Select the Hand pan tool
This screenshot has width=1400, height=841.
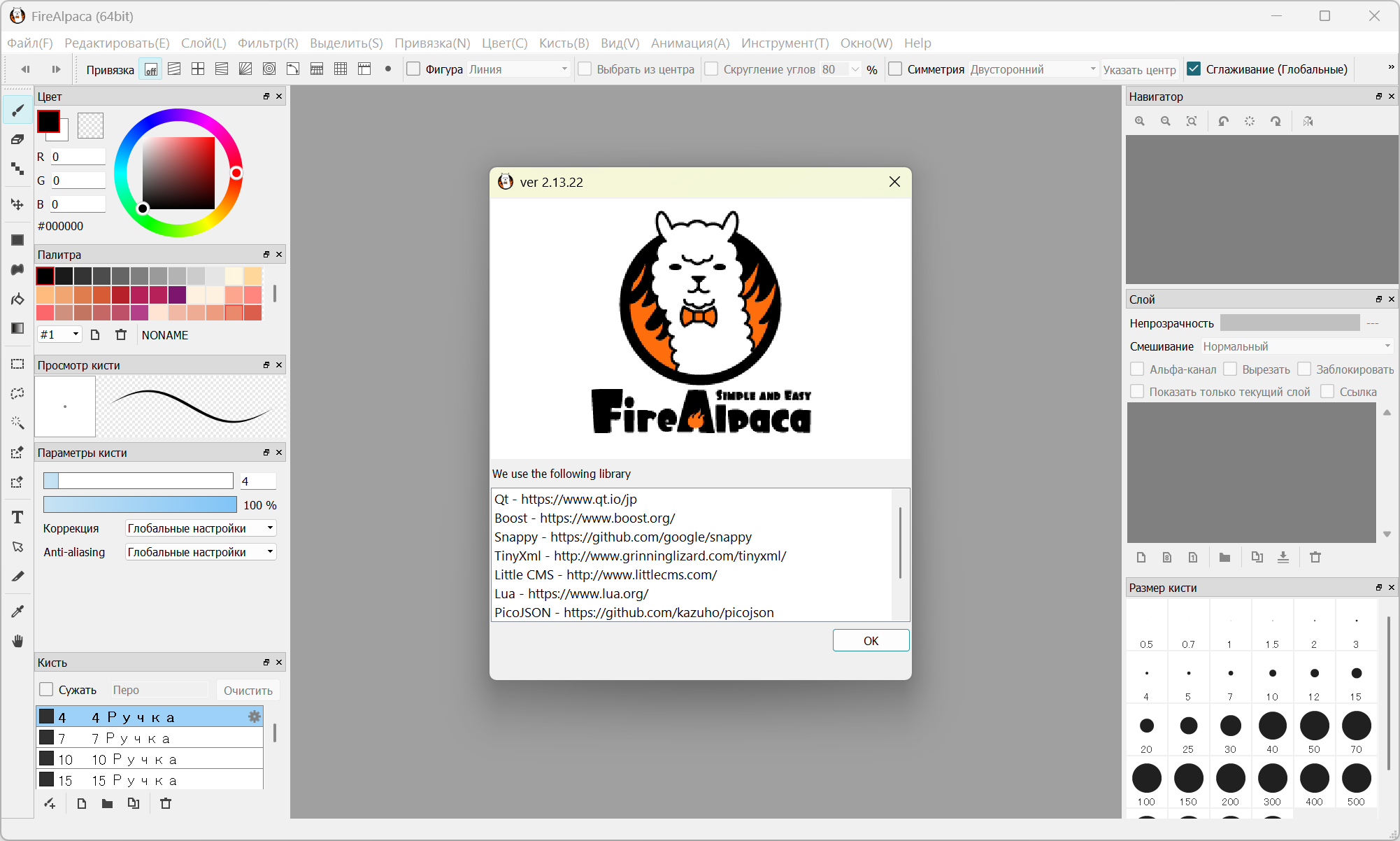pos(17,641)
